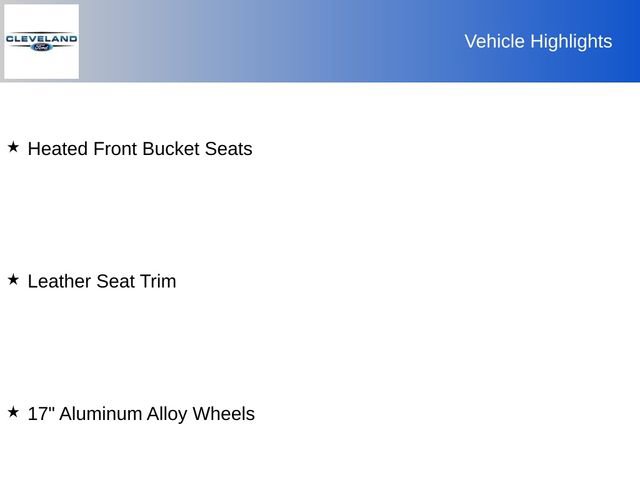Click the word "Trim" in the second highlight

click(158, 282)
